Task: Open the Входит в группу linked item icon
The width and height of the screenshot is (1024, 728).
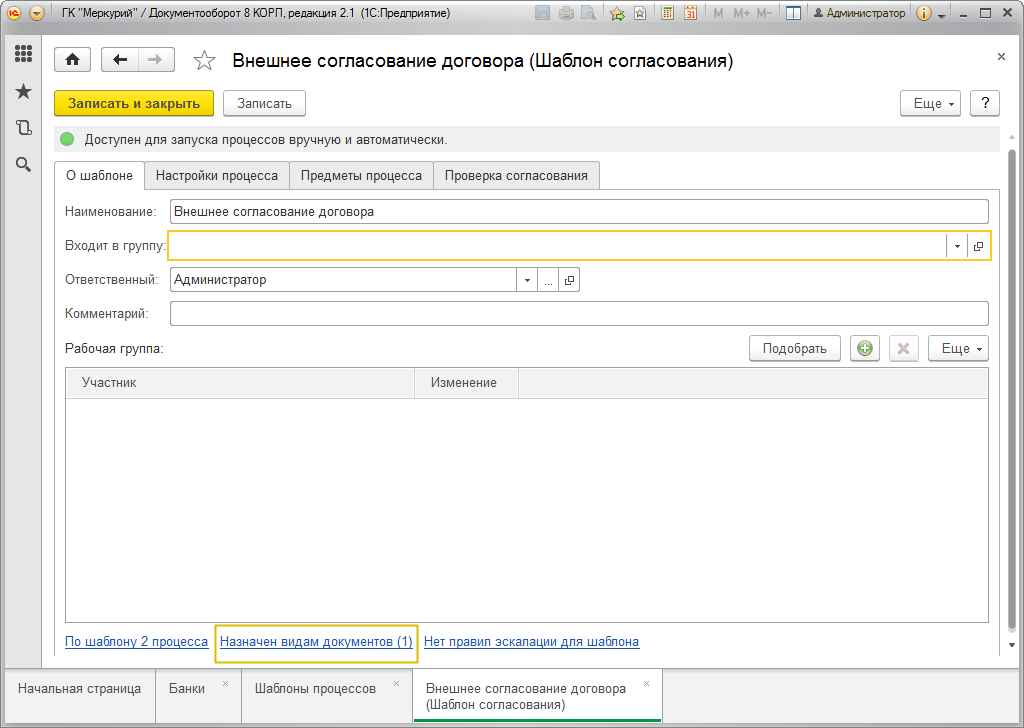Action: (x=978, y=246)
